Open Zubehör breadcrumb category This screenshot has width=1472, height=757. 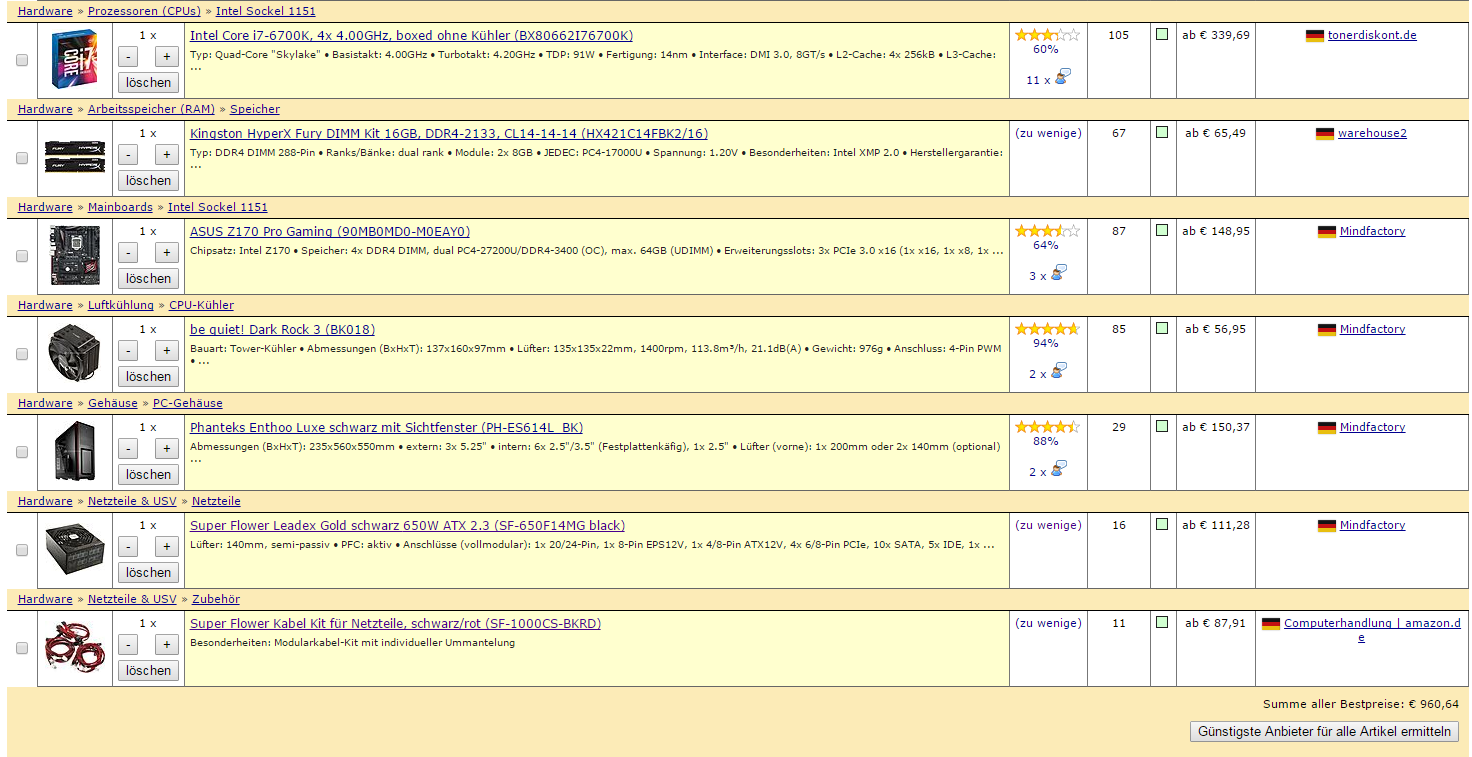216,599
